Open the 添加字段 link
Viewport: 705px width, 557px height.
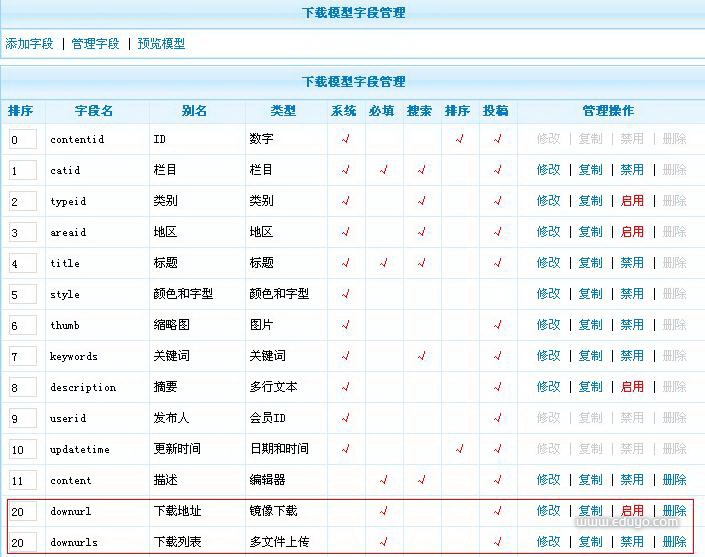pos(29,44)
